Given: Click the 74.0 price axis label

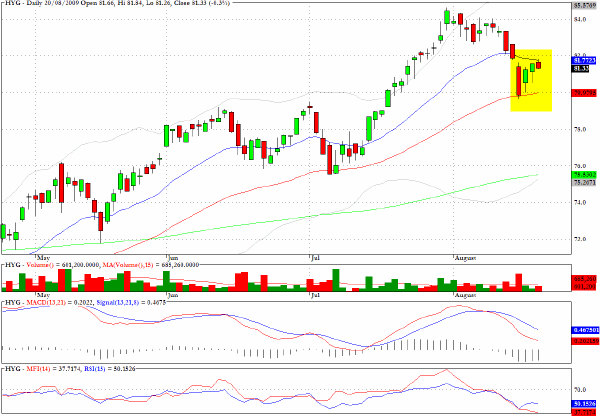Looking at the screenshot, I should (x=581, y=202).
